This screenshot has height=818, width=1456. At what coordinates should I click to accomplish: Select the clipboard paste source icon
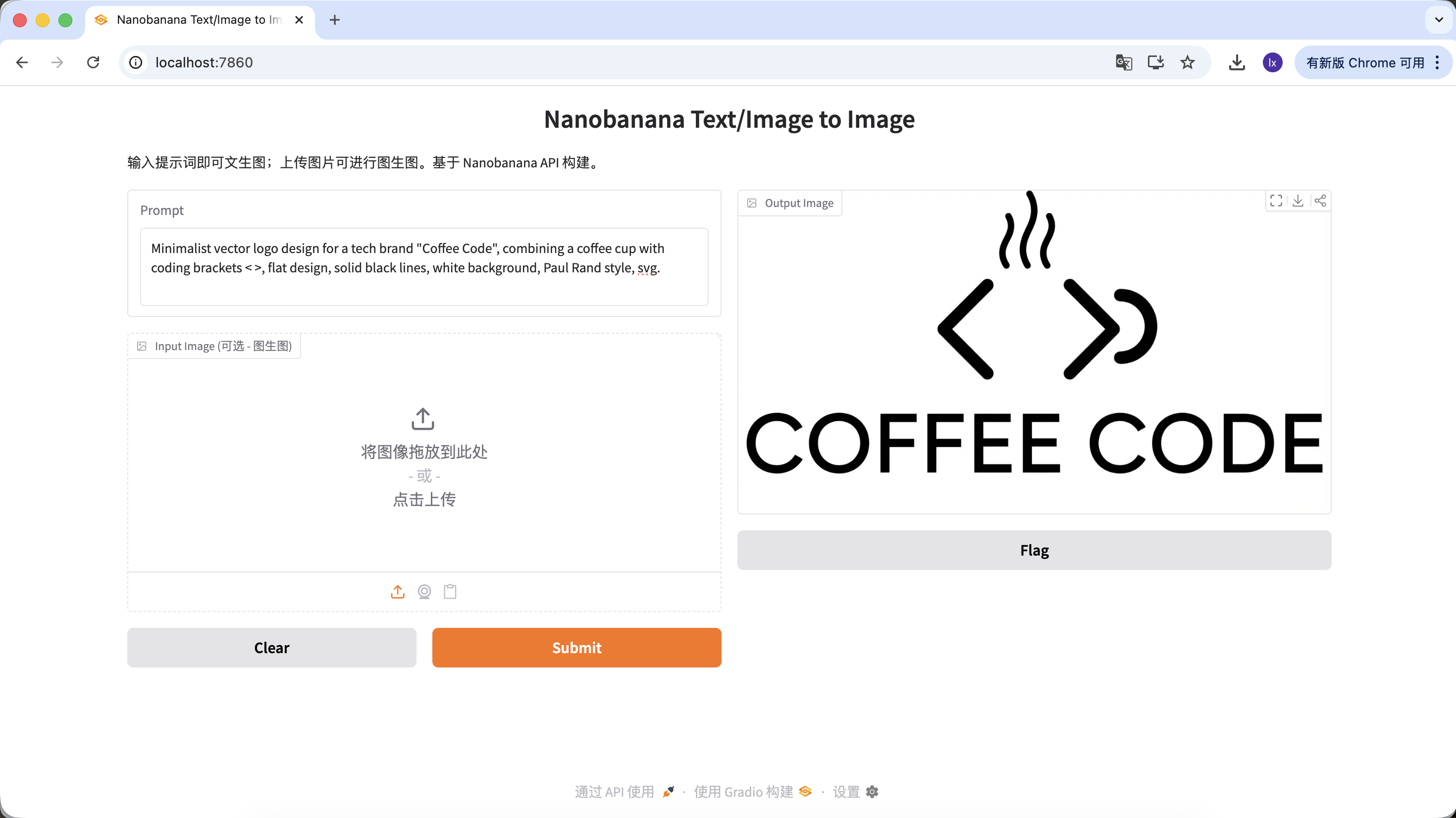pyautogui.click(x=450, y=591)
